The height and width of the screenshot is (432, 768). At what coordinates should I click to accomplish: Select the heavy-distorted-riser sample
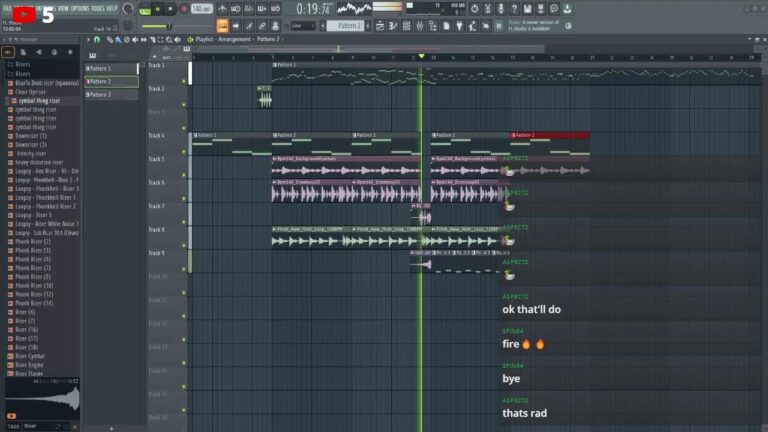pyautogui.click(x=39, y=162)
